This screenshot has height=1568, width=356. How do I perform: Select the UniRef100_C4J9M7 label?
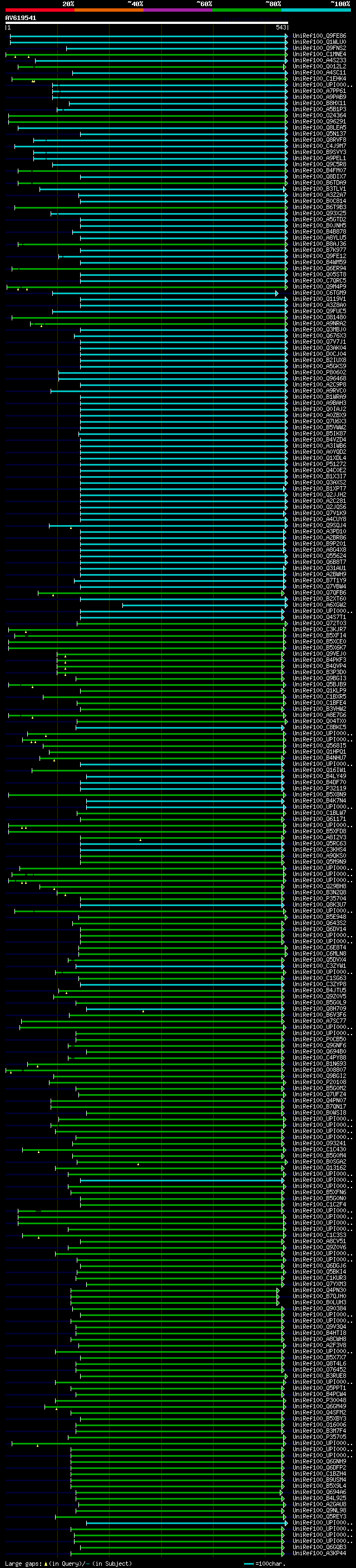[319, 146]
